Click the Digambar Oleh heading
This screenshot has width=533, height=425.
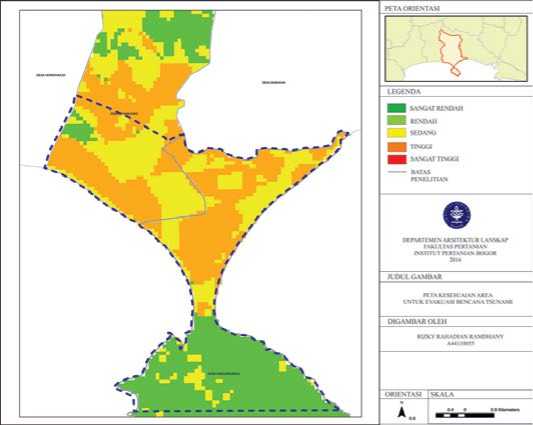click(x=417, y=321)
